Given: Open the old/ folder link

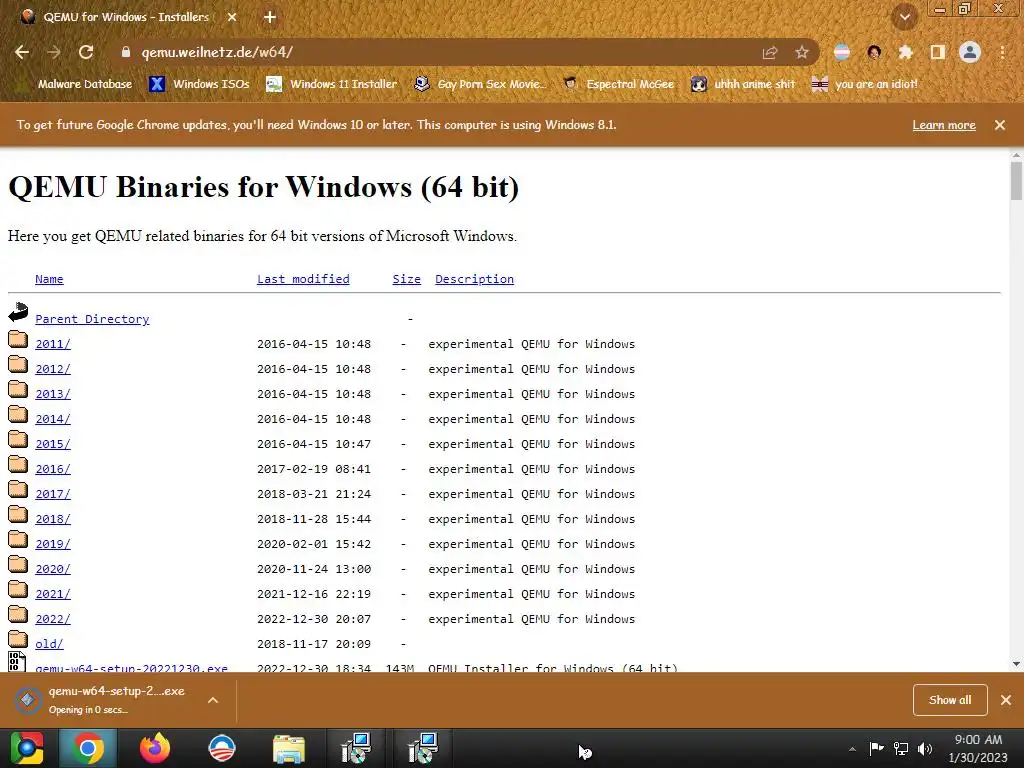Looking at the screenshot, I should point(49,644).
